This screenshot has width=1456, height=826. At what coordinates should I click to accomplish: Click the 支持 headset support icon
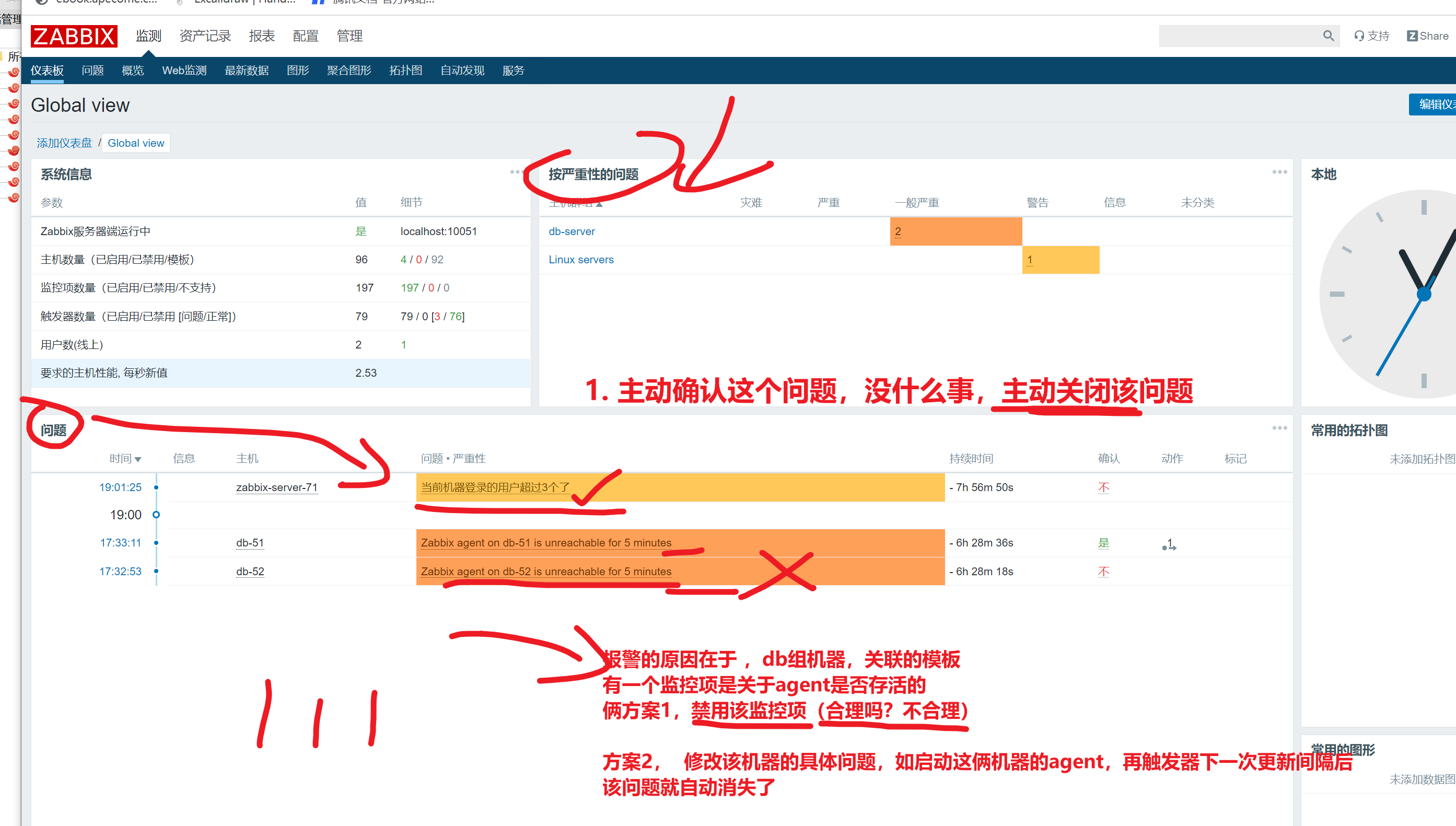pos(1359,36)
